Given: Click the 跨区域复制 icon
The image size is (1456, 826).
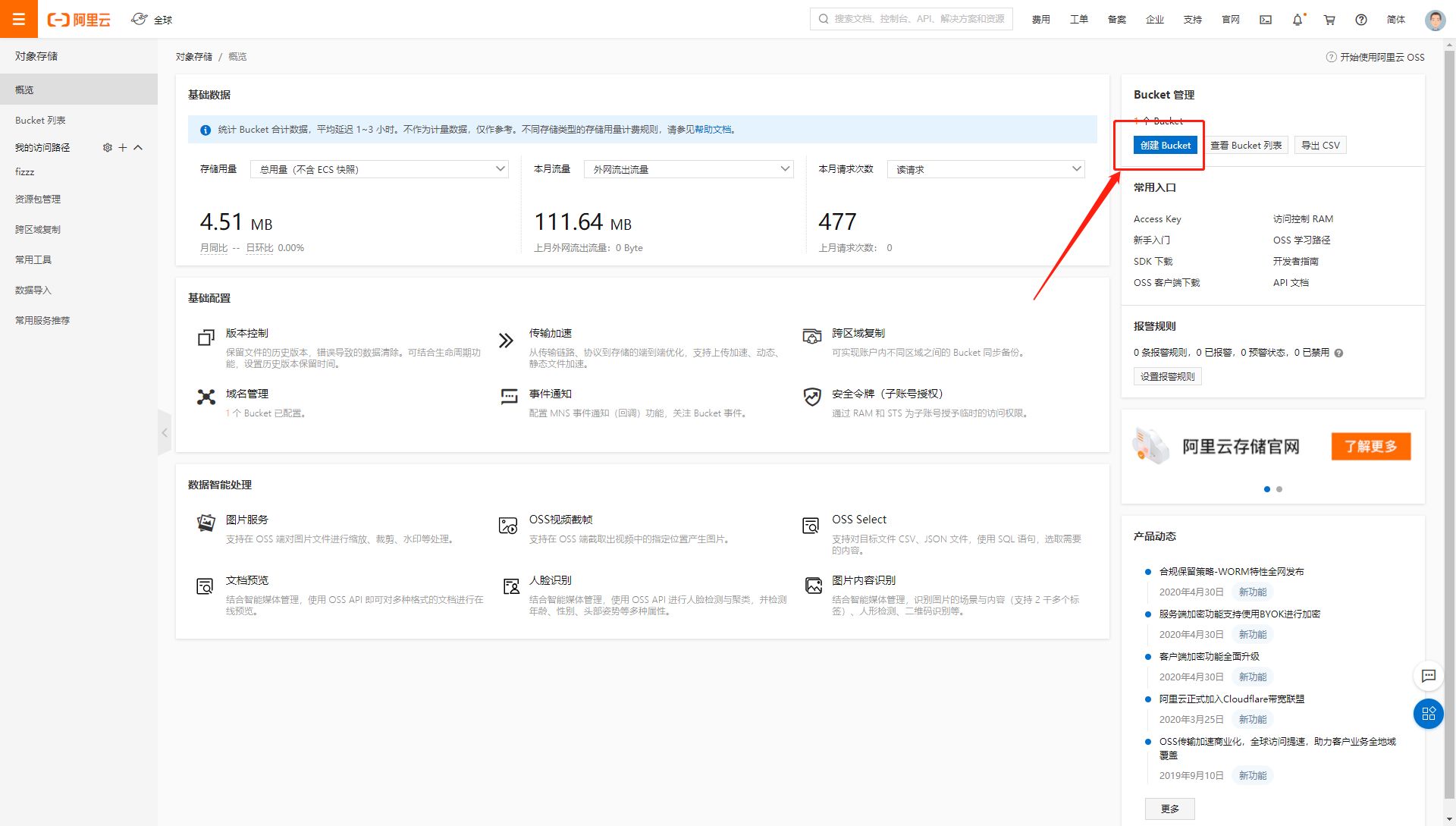Looking at the screenshot, I should 812,336.
